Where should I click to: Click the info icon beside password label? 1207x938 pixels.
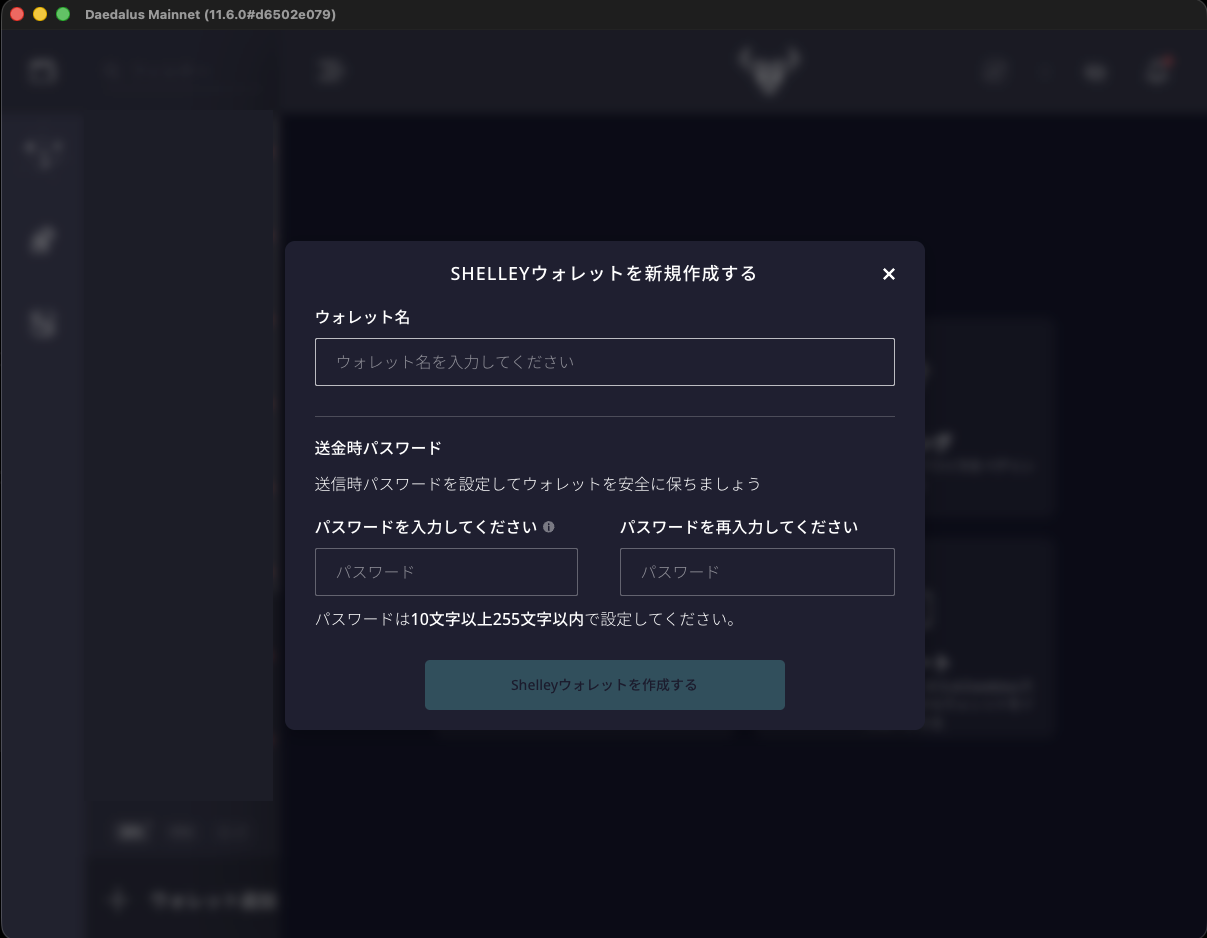click(548, 527)
